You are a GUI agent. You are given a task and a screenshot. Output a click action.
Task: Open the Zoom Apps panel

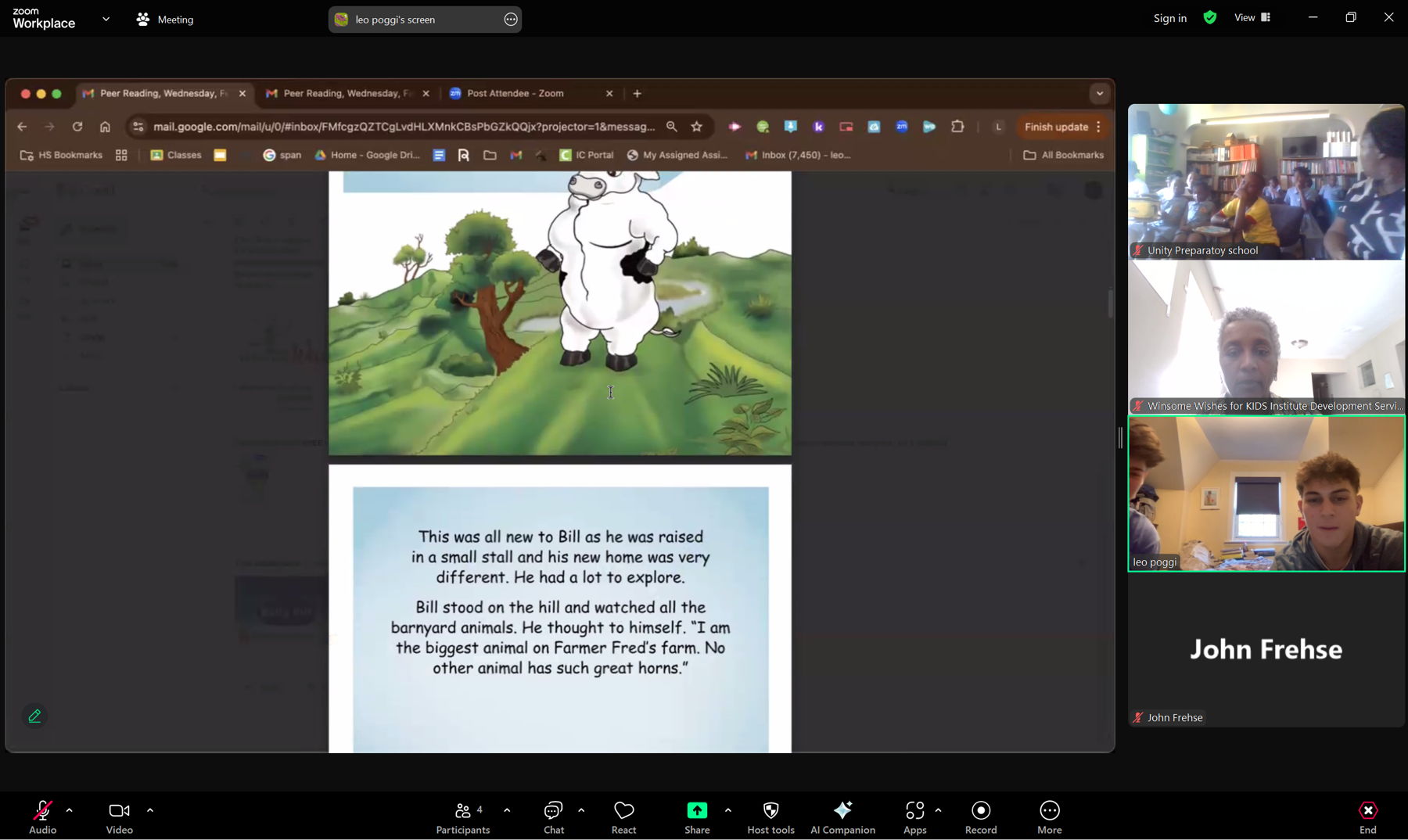(914, 817)
